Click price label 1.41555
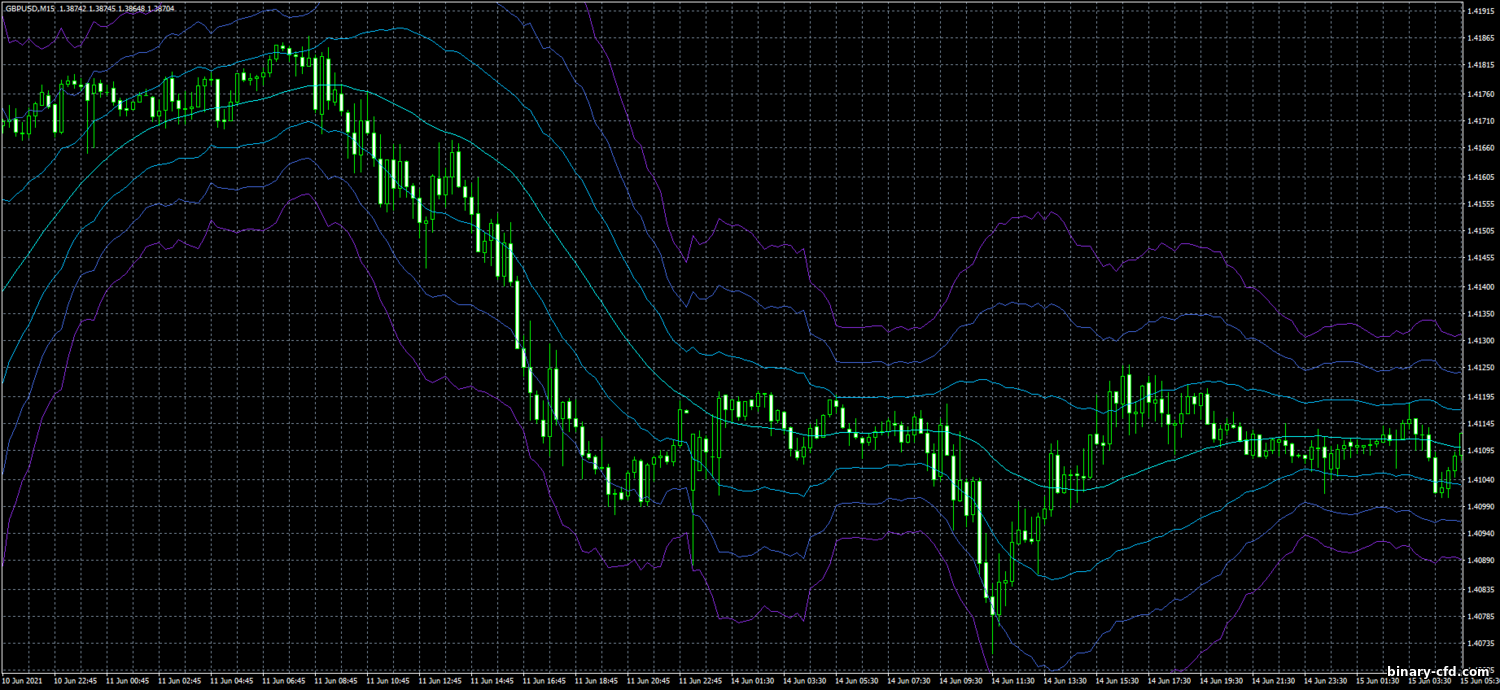 coord(1481,204)
